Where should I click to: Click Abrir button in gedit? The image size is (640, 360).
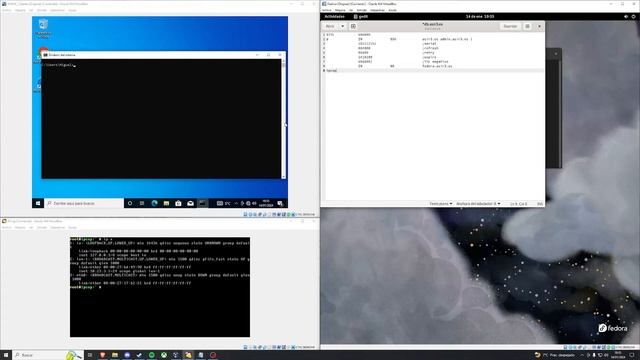coord(330,26)
